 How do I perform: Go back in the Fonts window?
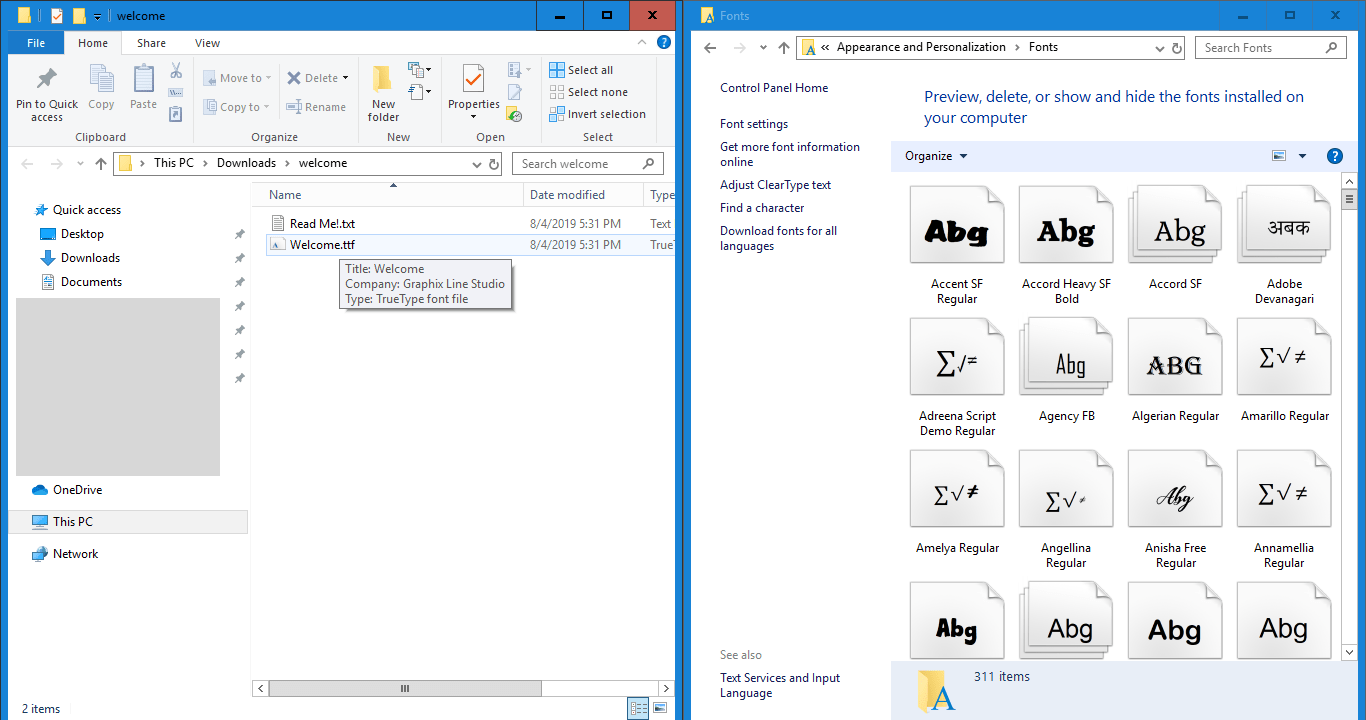click(711, 48)
